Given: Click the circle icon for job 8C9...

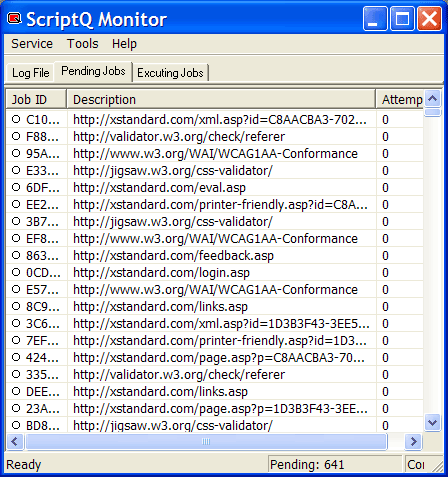Looking at the screenshot, I should (16, 306).
